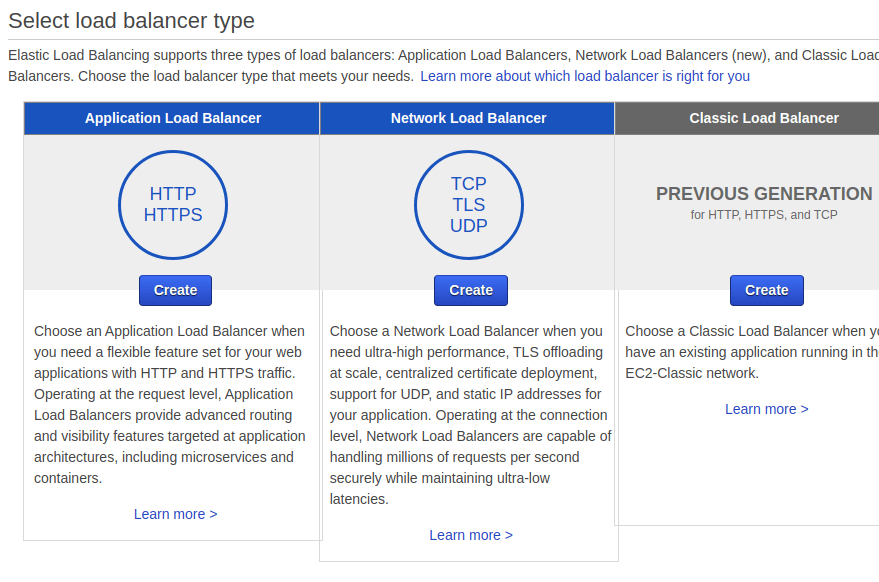Open Learn more under Application Load Balancer

175,514
